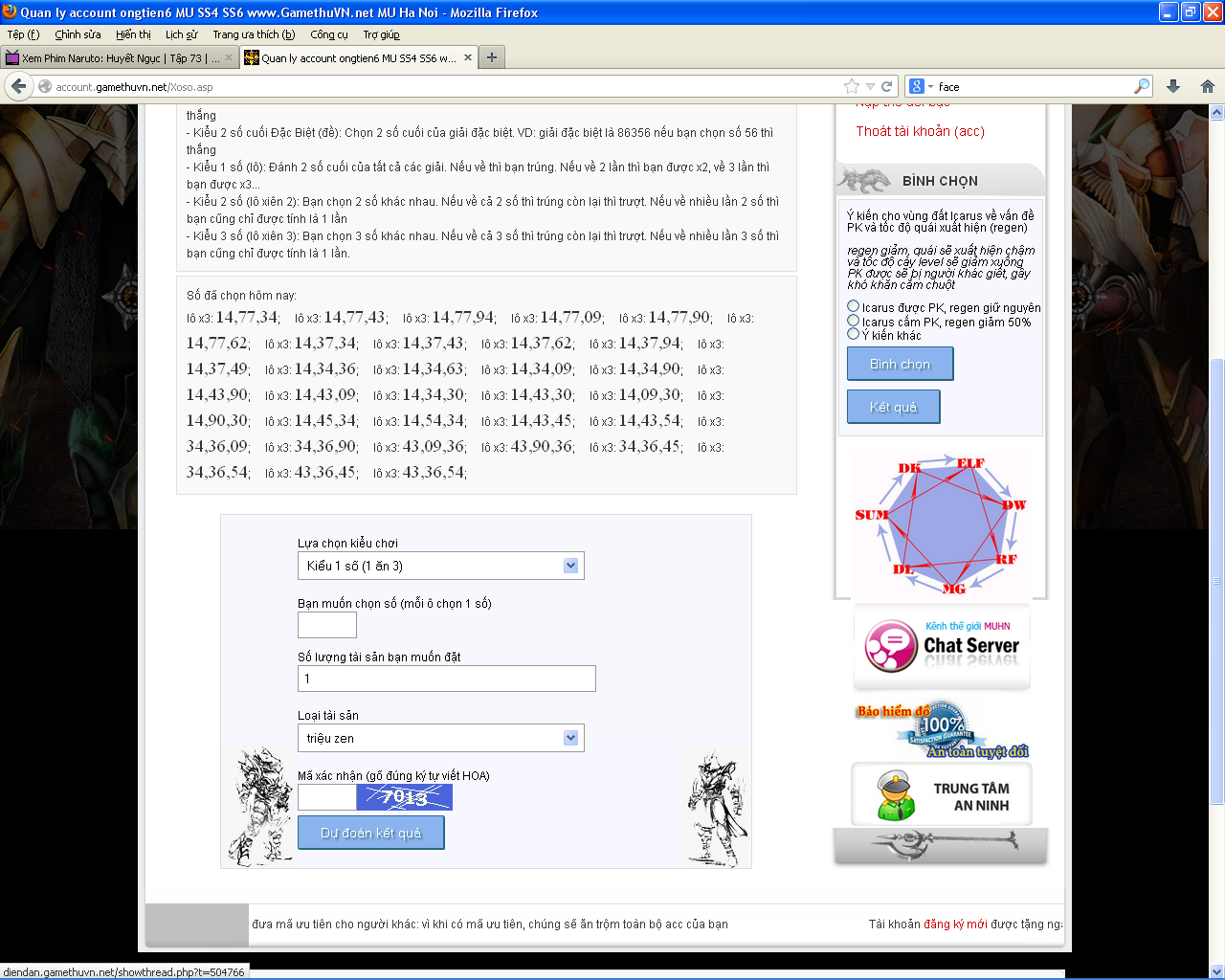Open the Trang ưa thích menu
1225x980 pixels.
click(x=254, y=34)
